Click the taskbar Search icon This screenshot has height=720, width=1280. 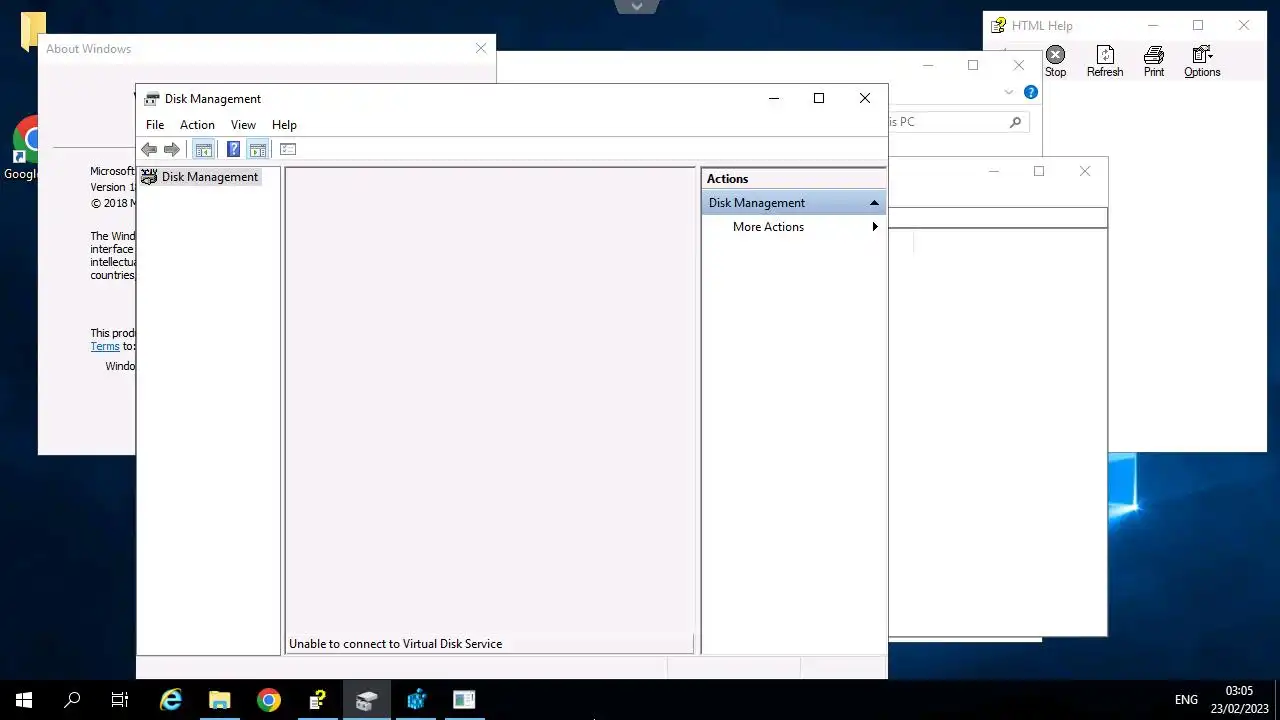click(72, 700)
